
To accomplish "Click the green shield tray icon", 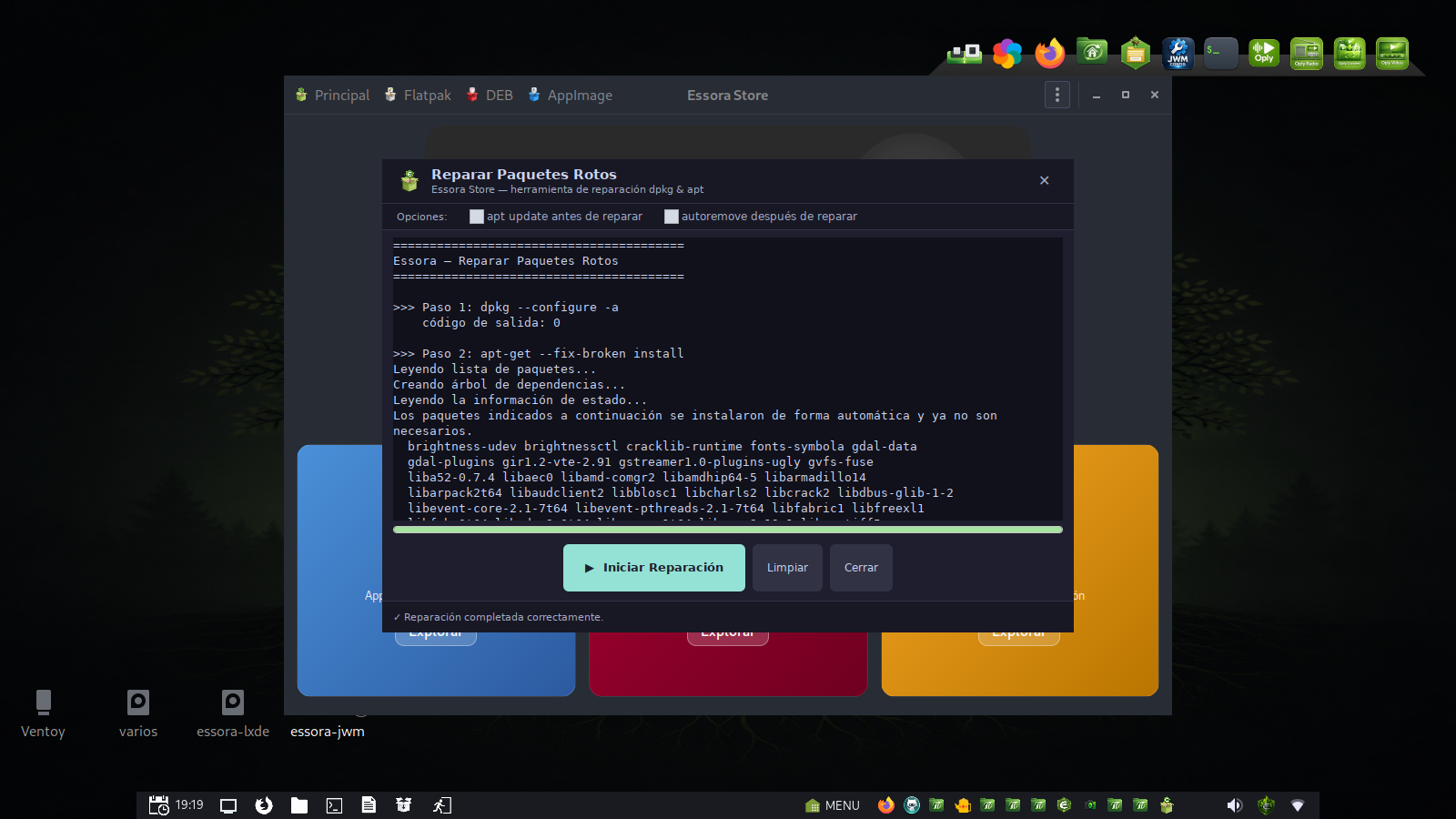I will point(1266,805).
